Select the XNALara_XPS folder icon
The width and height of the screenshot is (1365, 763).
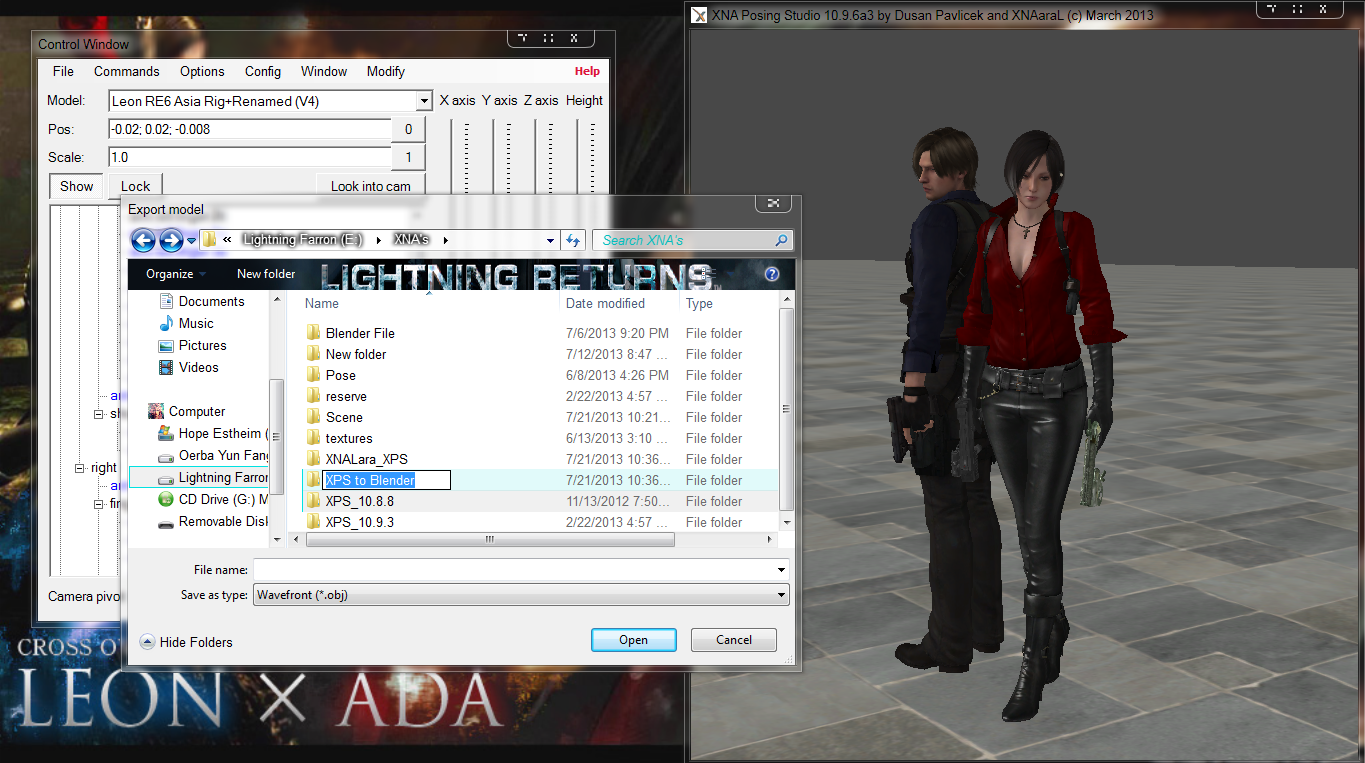(313, 459)
